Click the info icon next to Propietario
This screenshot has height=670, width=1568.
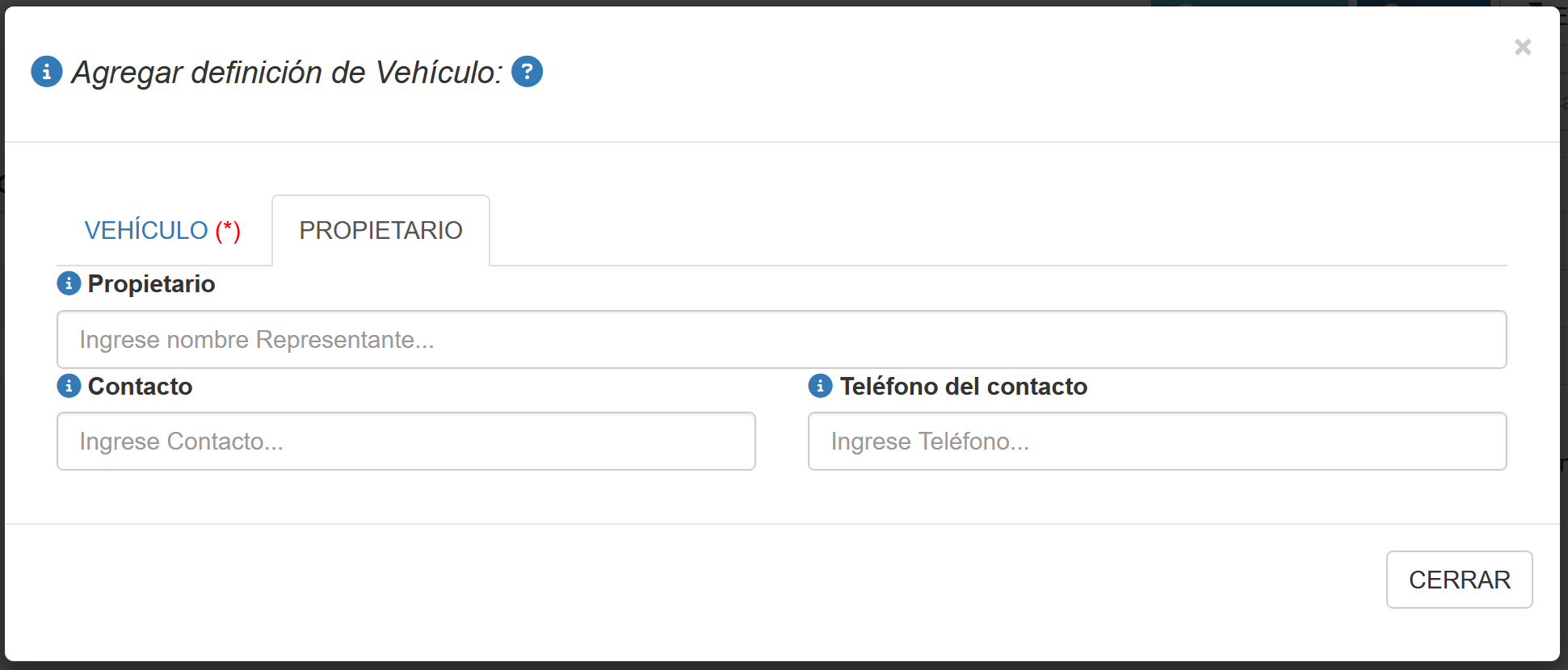coord(69,283)
